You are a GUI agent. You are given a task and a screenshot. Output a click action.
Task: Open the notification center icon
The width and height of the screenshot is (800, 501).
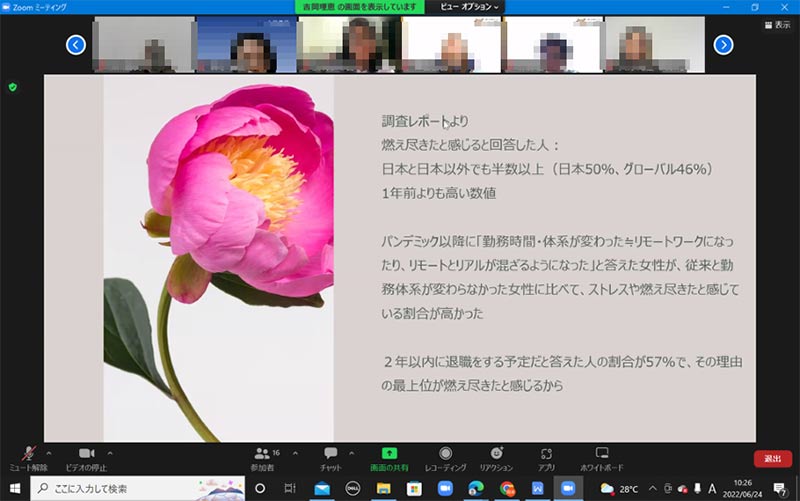(780, 489)
